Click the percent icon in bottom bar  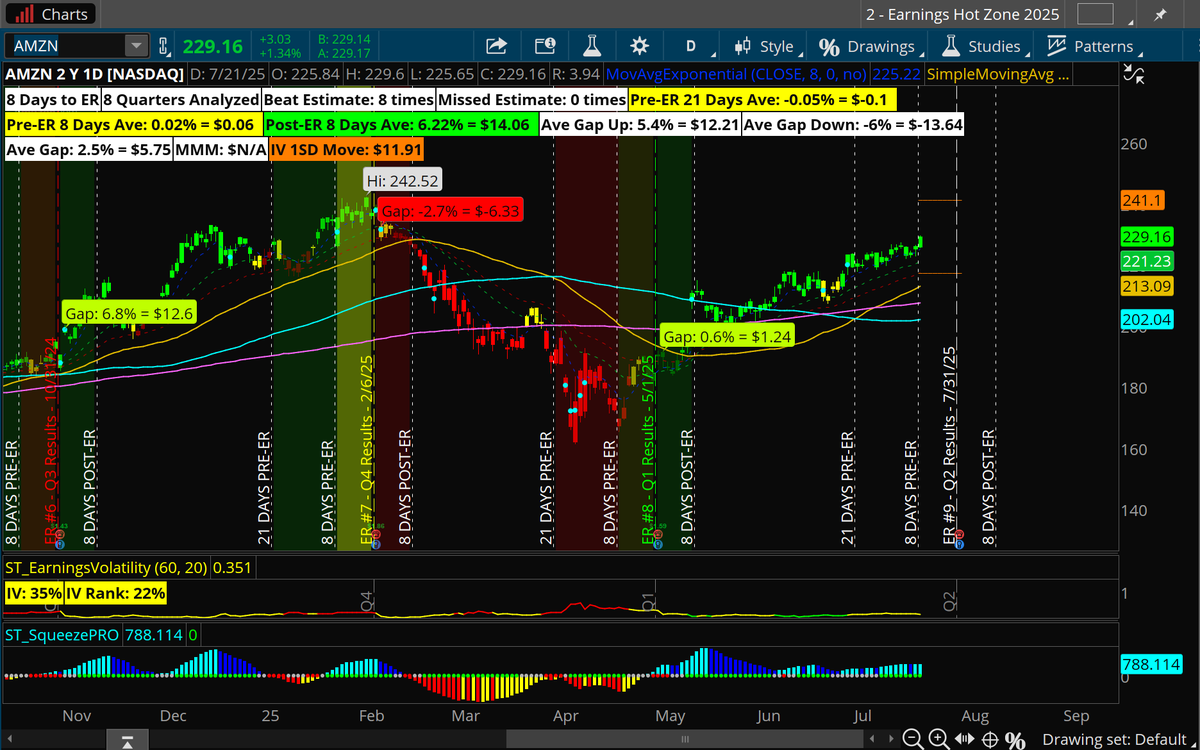coord(1015,739)
